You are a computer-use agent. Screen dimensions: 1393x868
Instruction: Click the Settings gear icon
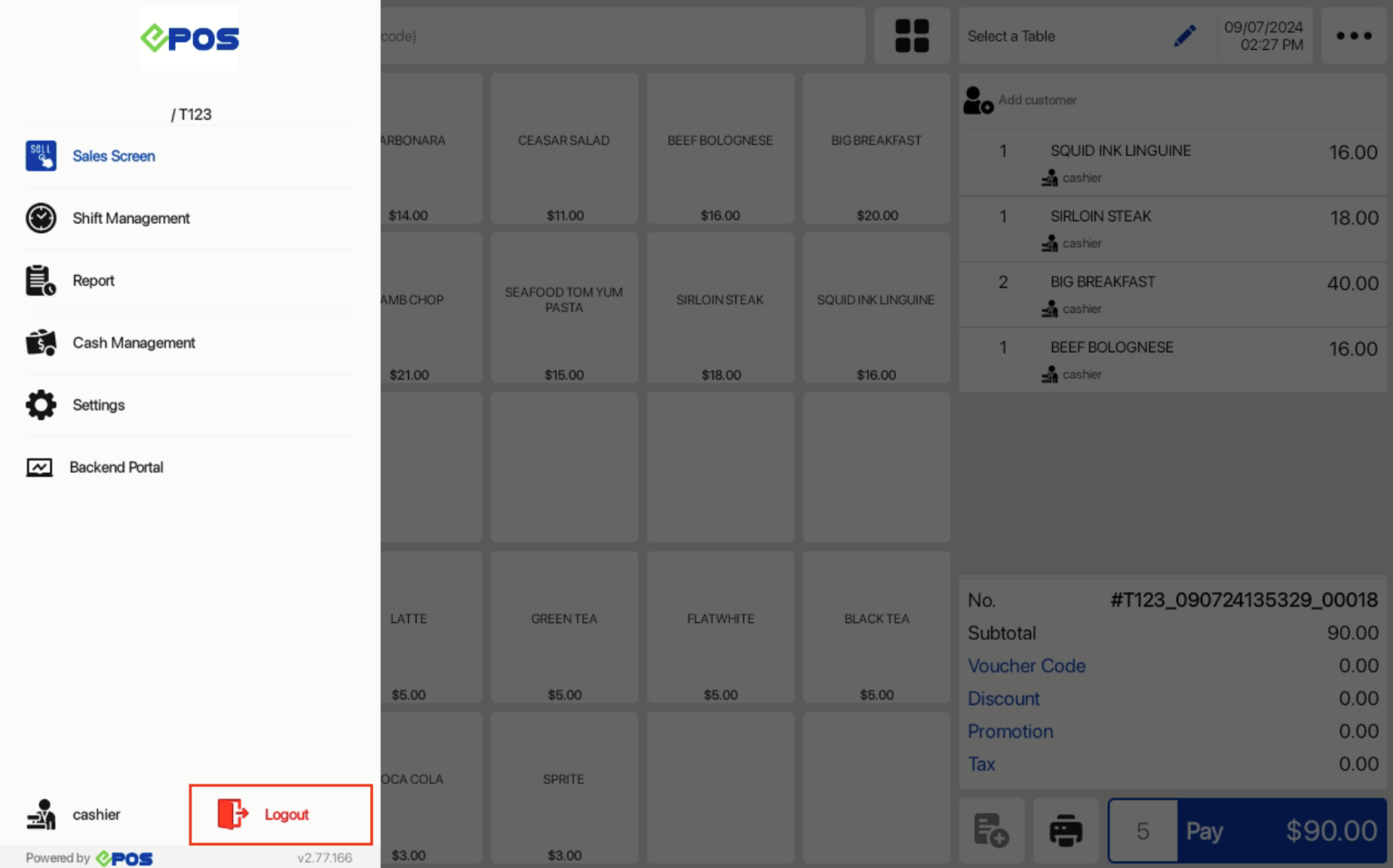[41, 405]
